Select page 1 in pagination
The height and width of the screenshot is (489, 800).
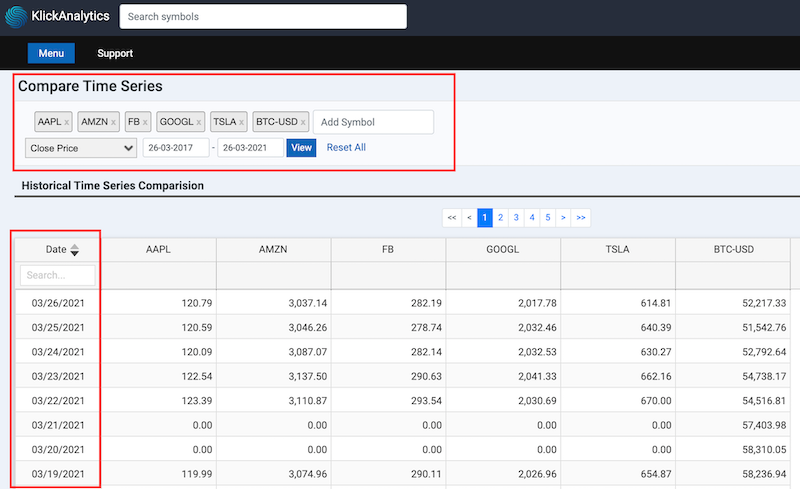[x=485, y=217]
